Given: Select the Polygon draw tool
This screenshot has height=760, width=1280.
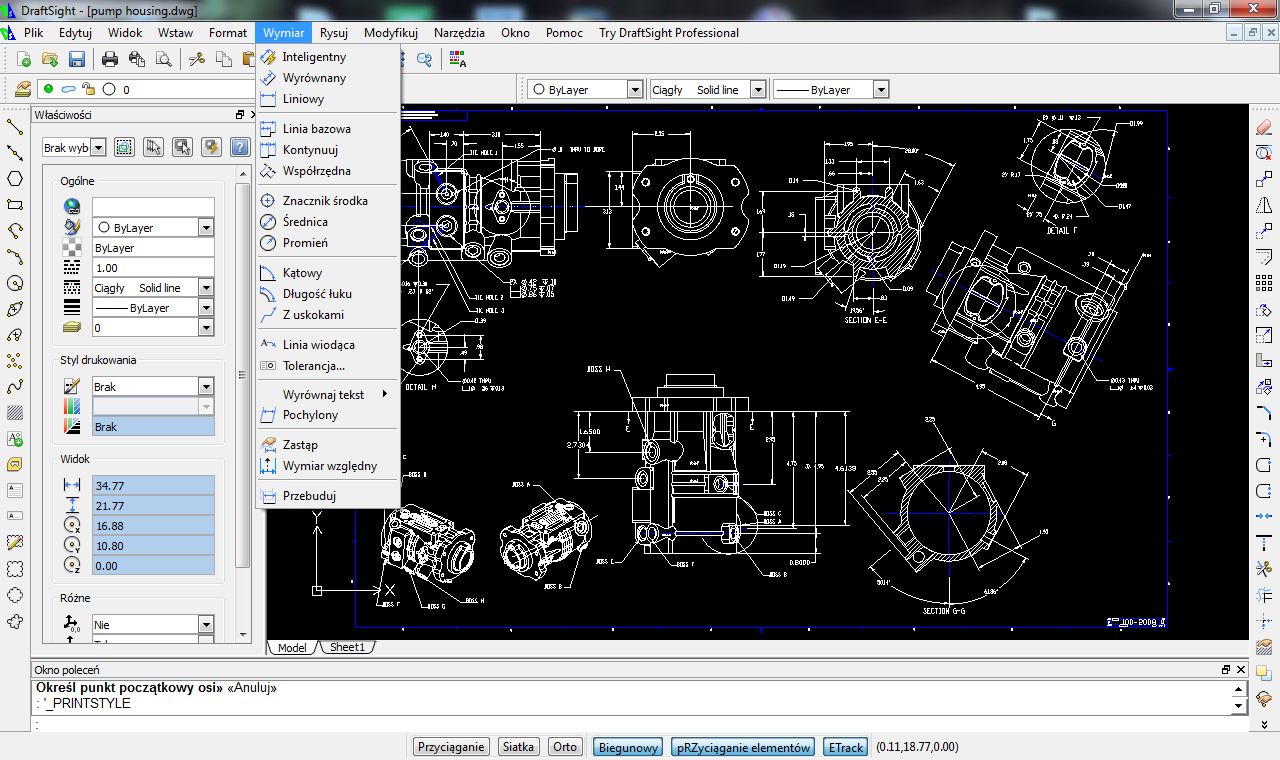Looking at the screenshot, I should [x=15, y=179].
